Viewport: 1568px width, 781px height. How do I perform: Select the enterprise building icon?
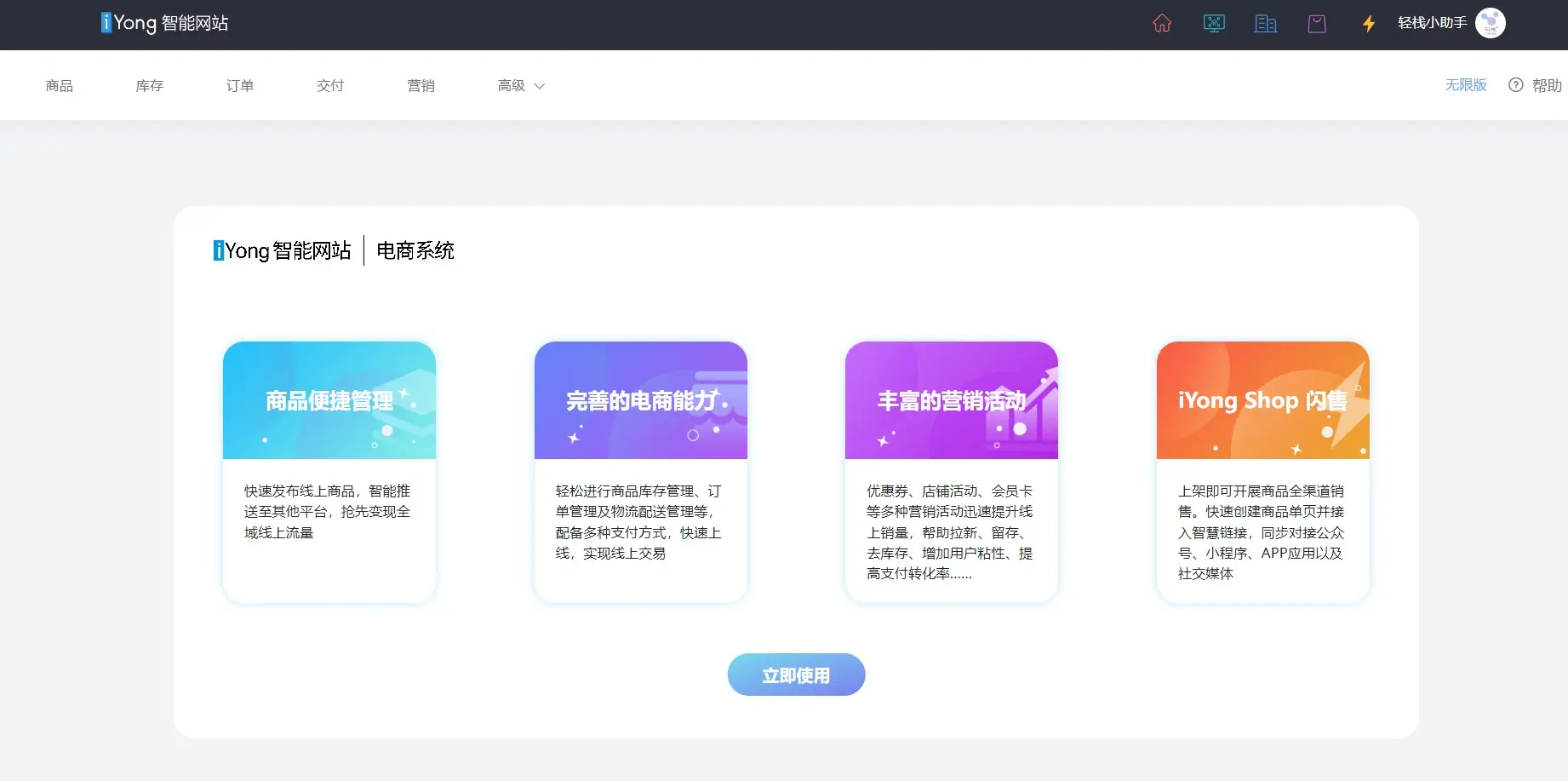tap(1266, 23)
